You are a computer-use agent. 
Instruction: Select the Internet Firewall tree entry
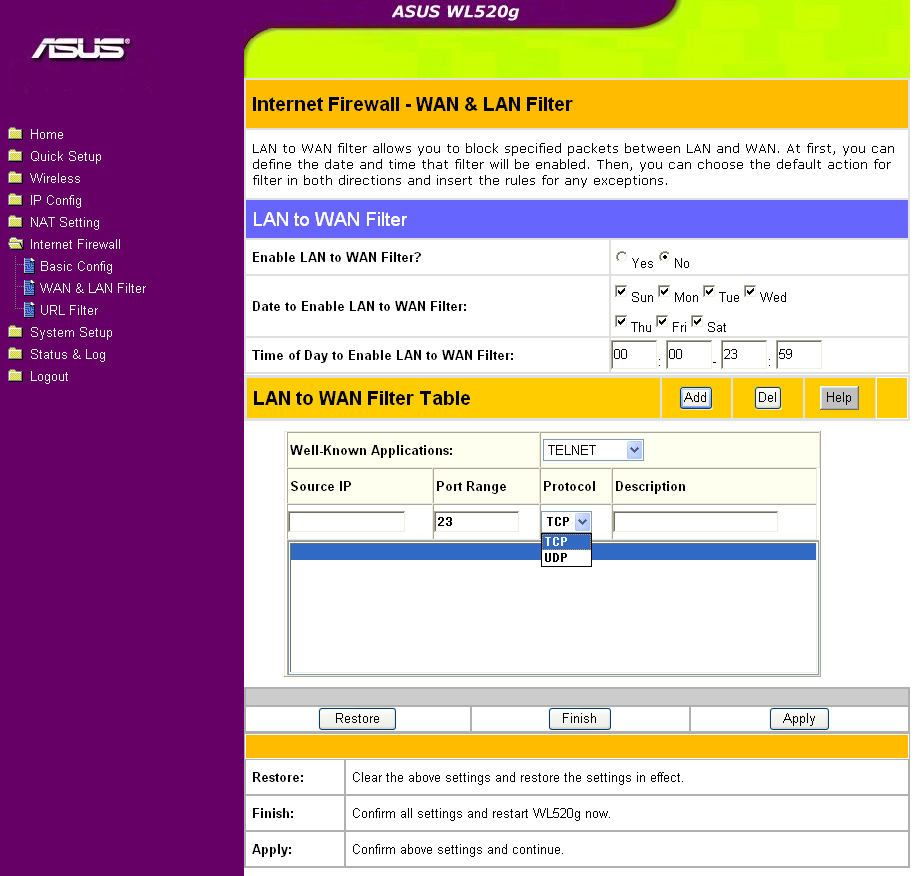pyautogui.click(x=75, y=245)
